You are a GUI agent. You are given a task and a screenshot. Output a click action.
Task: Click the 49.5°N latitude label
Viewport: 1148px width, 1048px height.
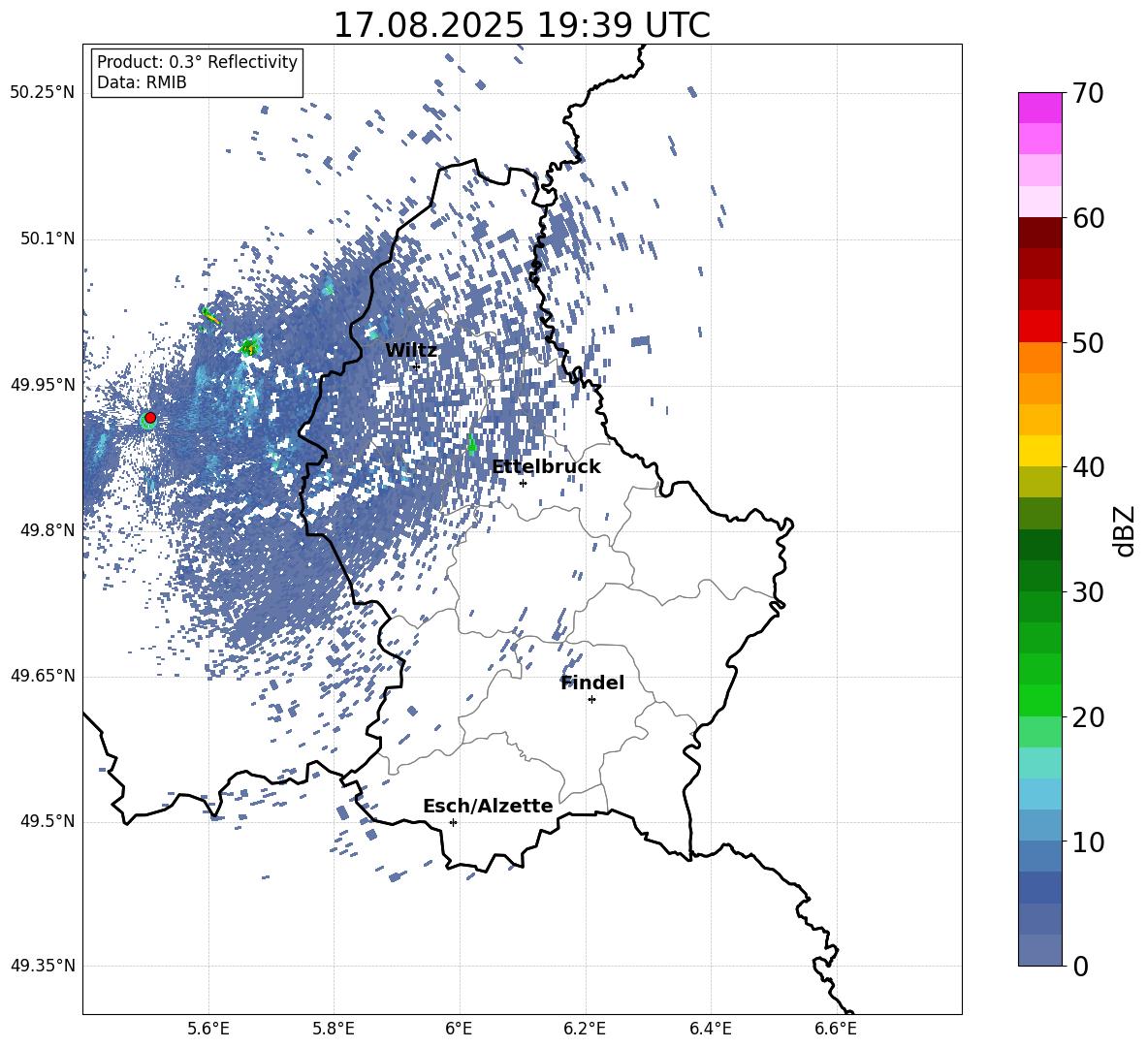[48, 821]
